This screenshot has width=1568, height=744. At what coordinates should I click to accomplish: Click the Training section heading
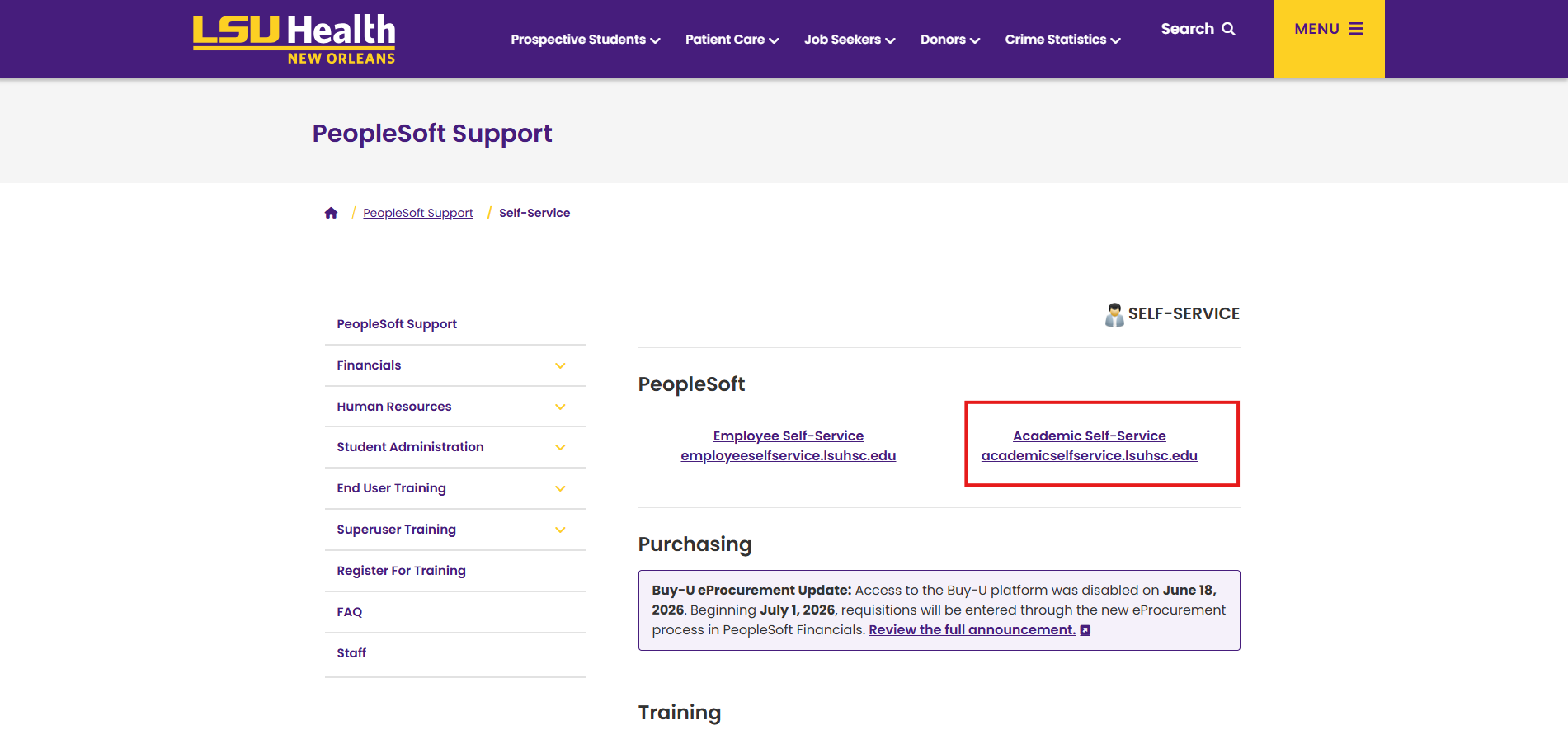(680, 713)
